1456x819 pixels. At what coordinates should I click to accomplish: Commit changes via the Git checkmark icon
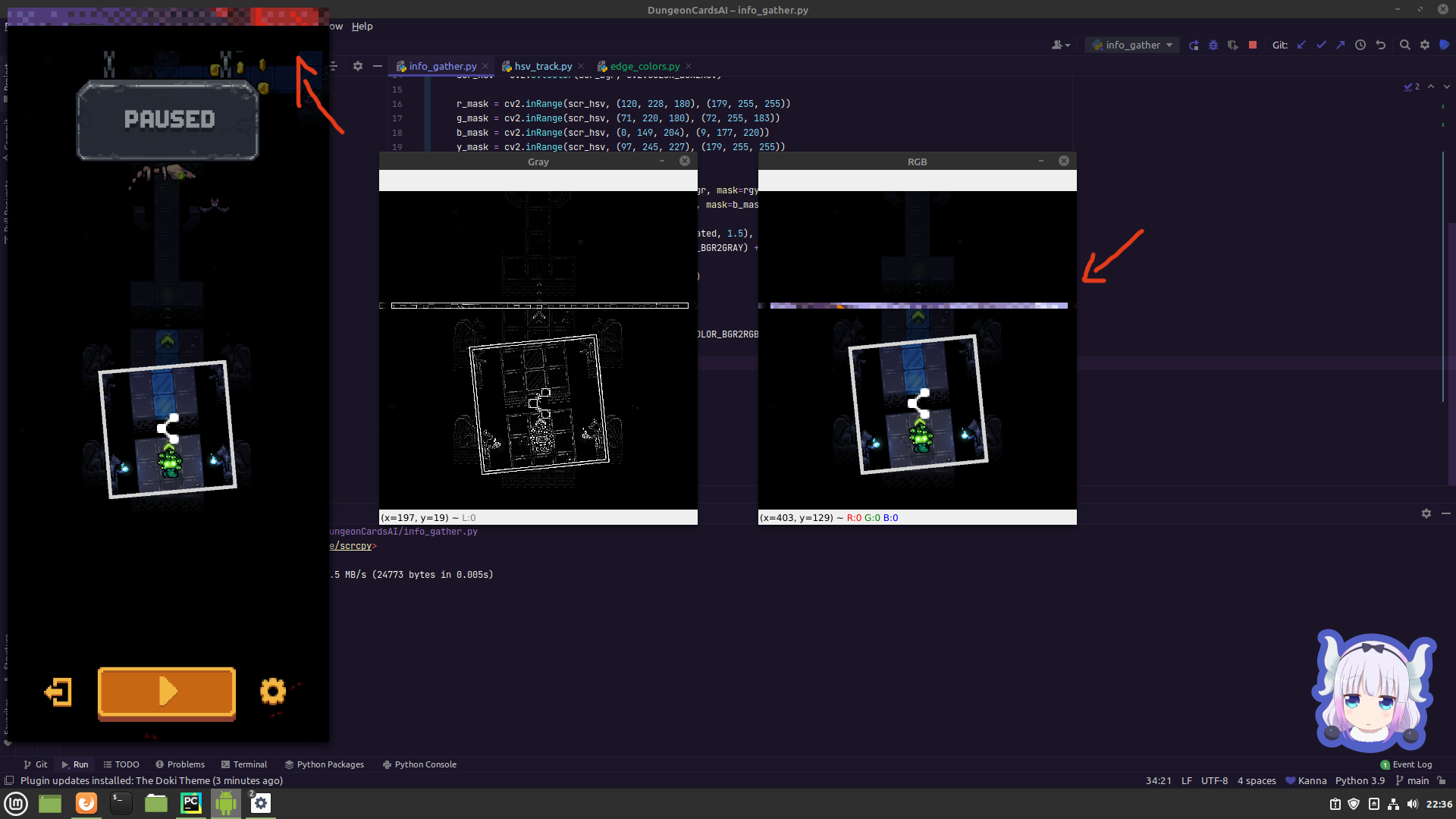coord(1321,45)
